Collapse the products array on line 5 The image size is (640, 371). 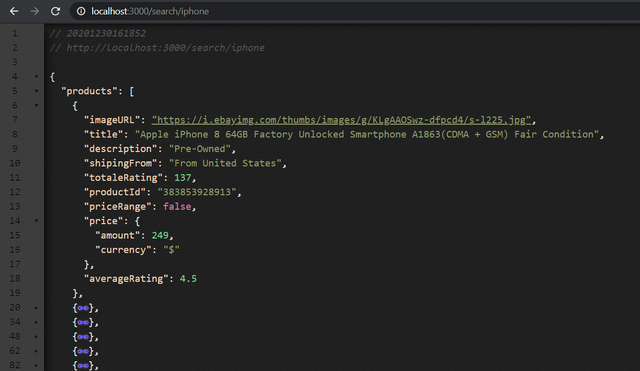tap(36, 91)
